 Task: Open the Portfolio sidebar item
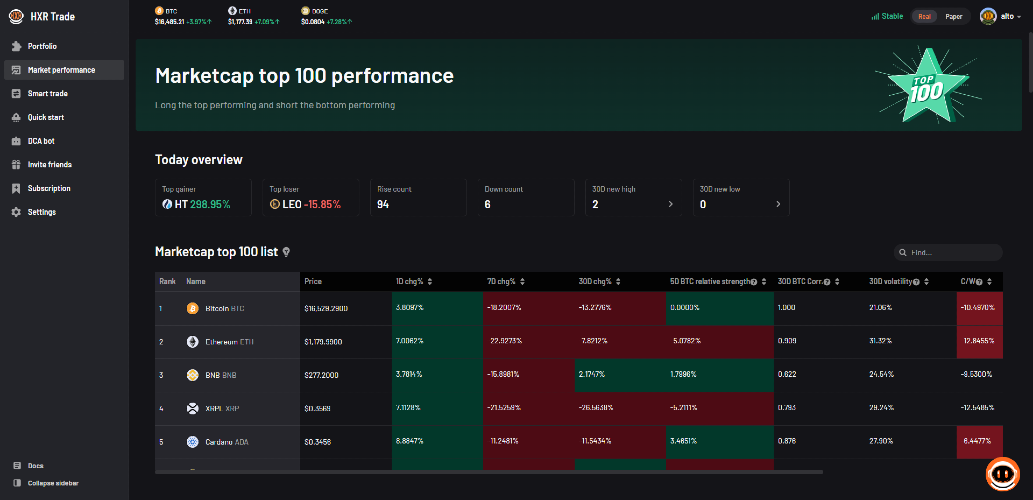[64, 46]
